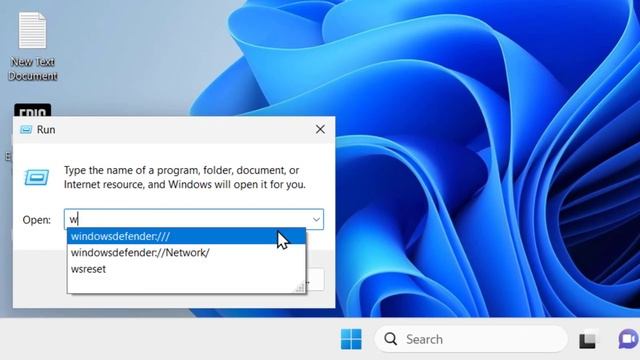The width and height of the screenshot is (640, 360).
Task: Click the Open: label
Action: 37,220
